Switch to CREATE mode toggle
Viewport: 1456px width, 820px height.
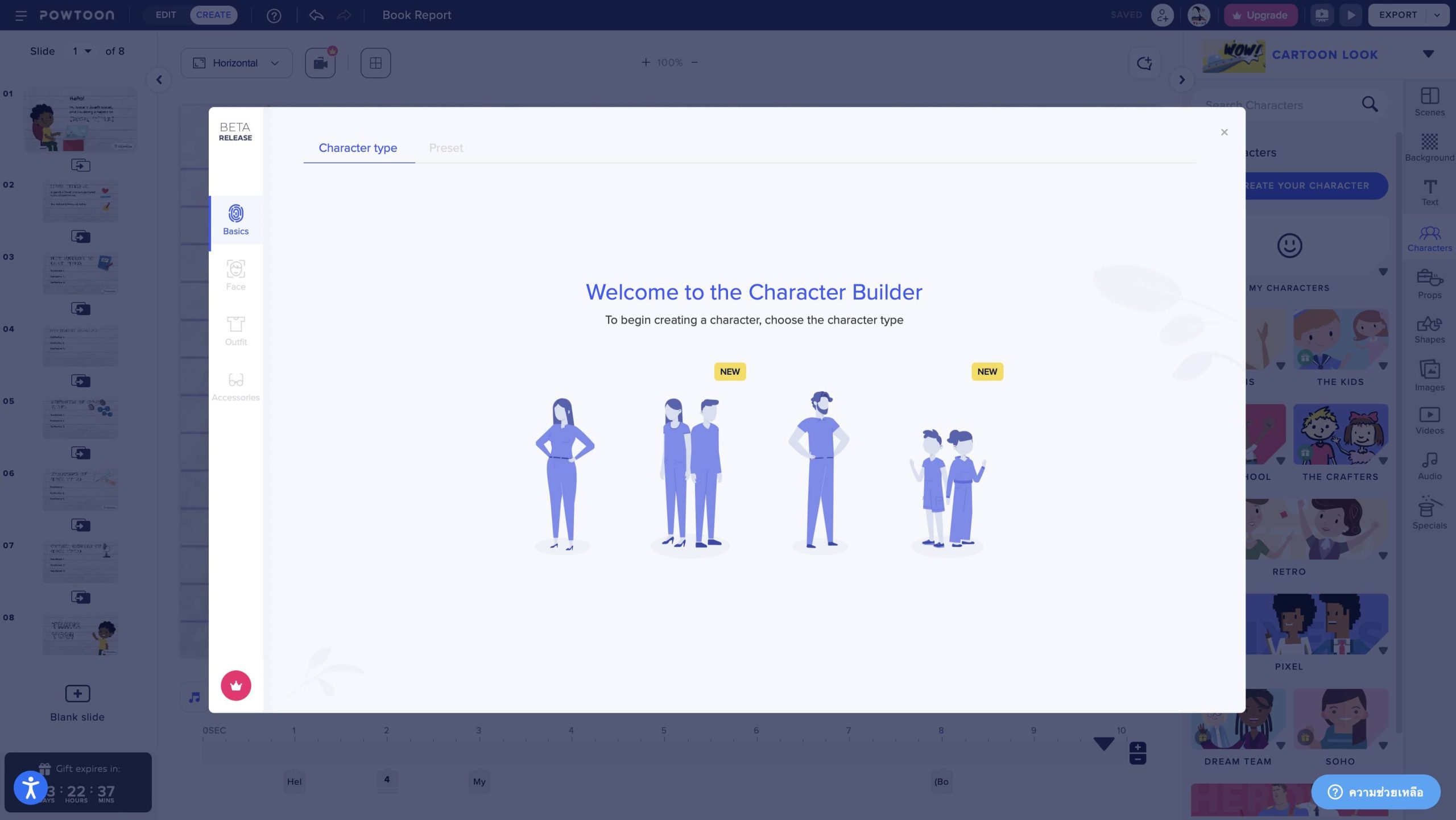[213, 15]
